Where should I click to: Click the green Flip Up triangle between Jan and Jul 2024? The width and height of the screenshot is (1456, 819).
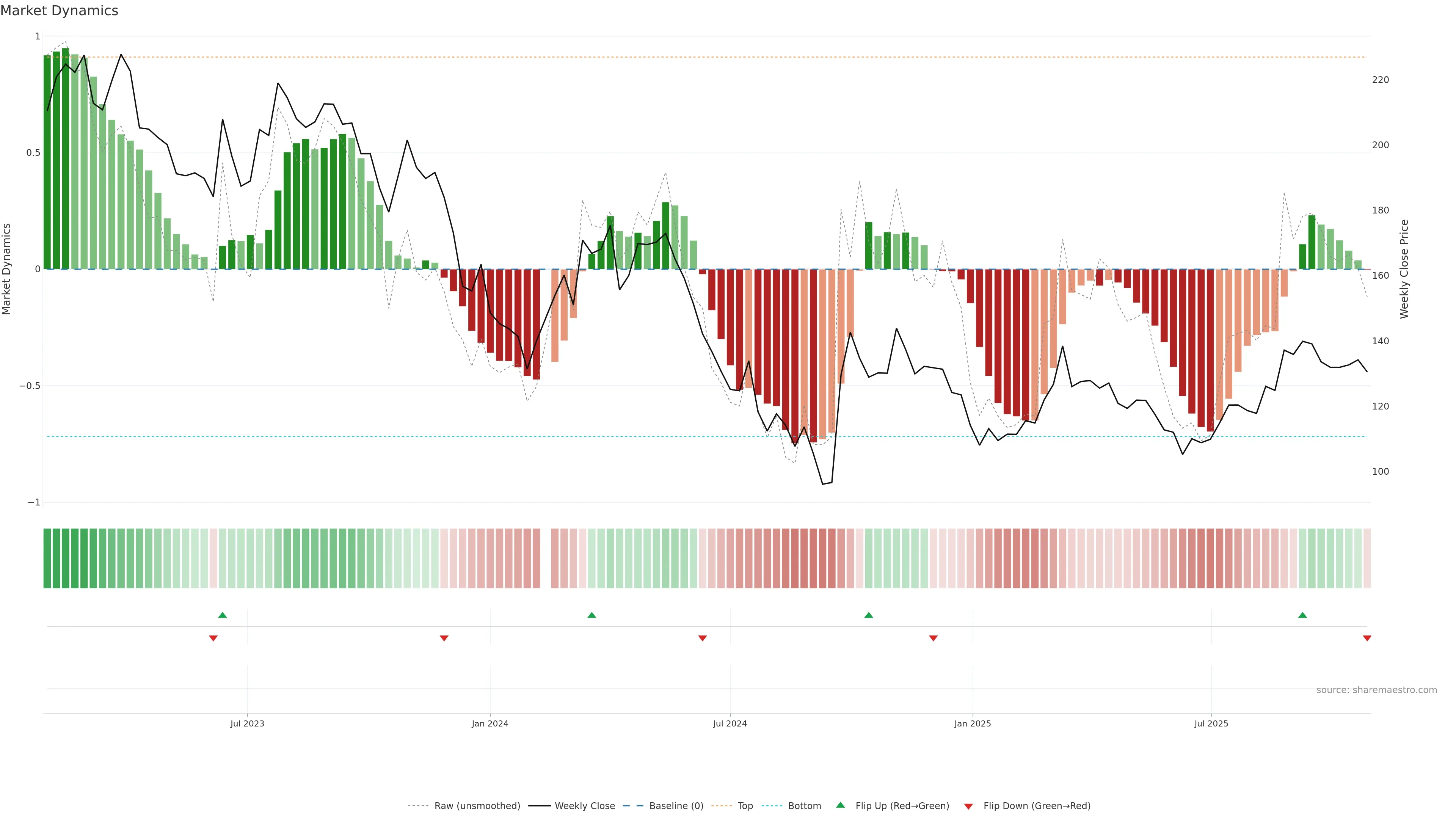[591, 615]
